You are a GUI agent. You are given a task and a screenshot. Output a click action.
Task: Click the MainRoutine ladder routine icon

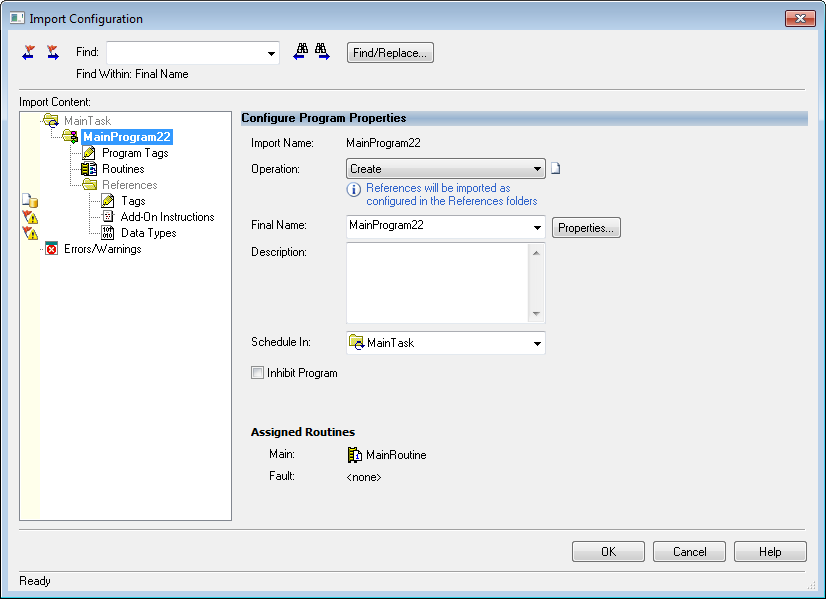pyautogui.click(x=355, y=455)
